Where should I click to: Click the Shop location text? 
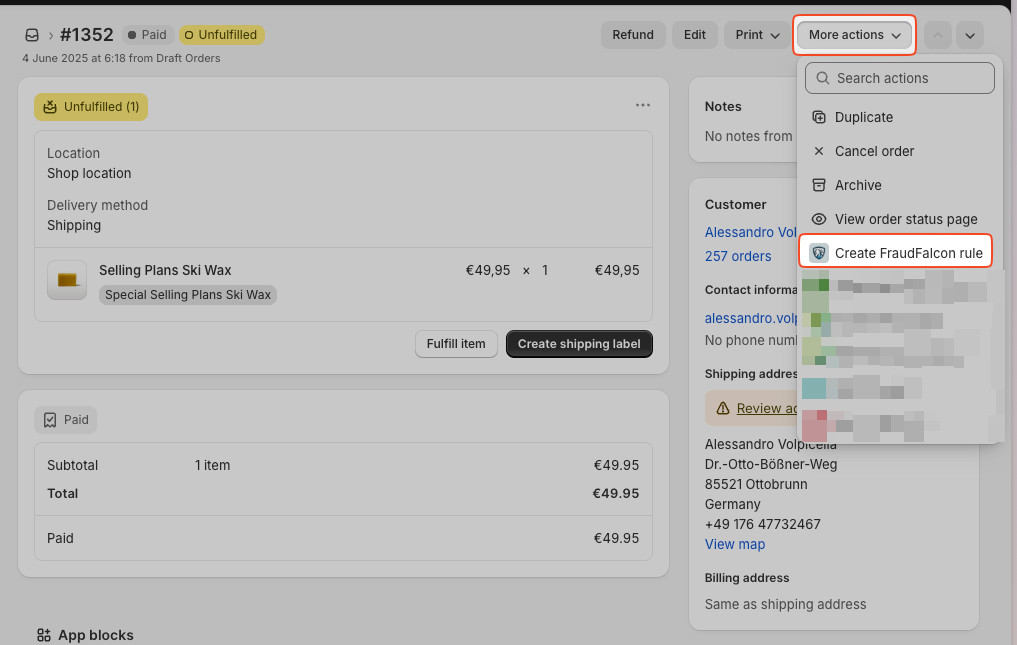click(89, 174)
